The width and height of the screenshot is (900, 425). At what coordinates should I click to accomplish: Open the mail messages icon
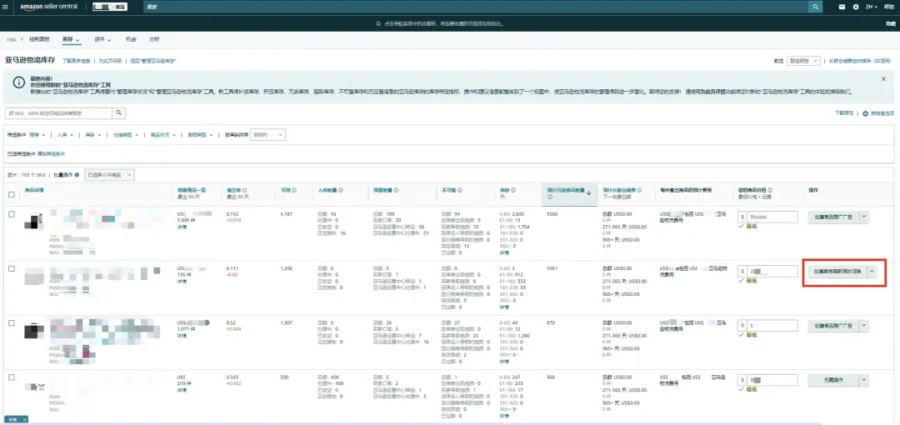[x=842, y=7]
